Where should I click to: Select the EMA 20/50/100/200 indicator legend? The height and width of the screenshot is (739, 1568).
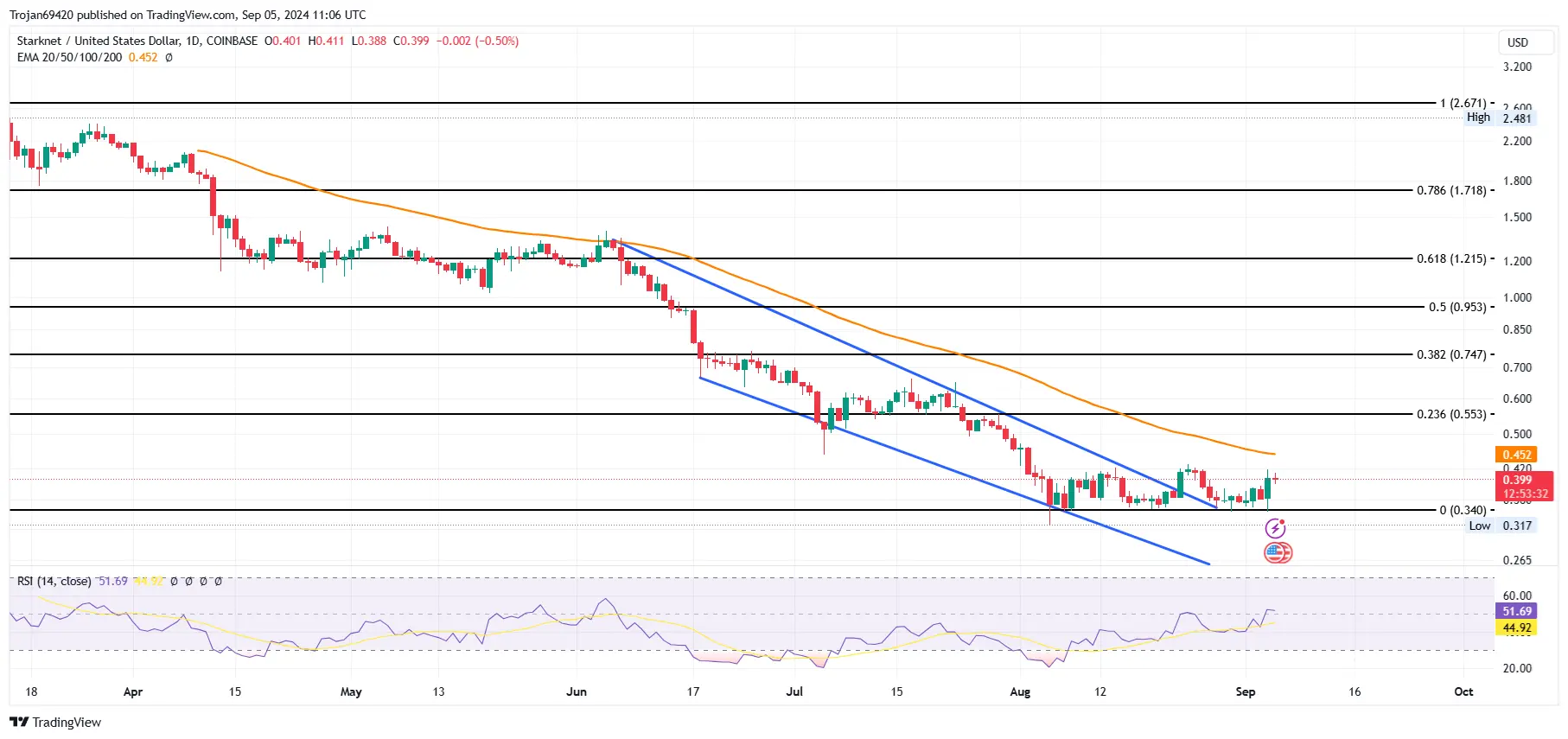click(69, 57)
